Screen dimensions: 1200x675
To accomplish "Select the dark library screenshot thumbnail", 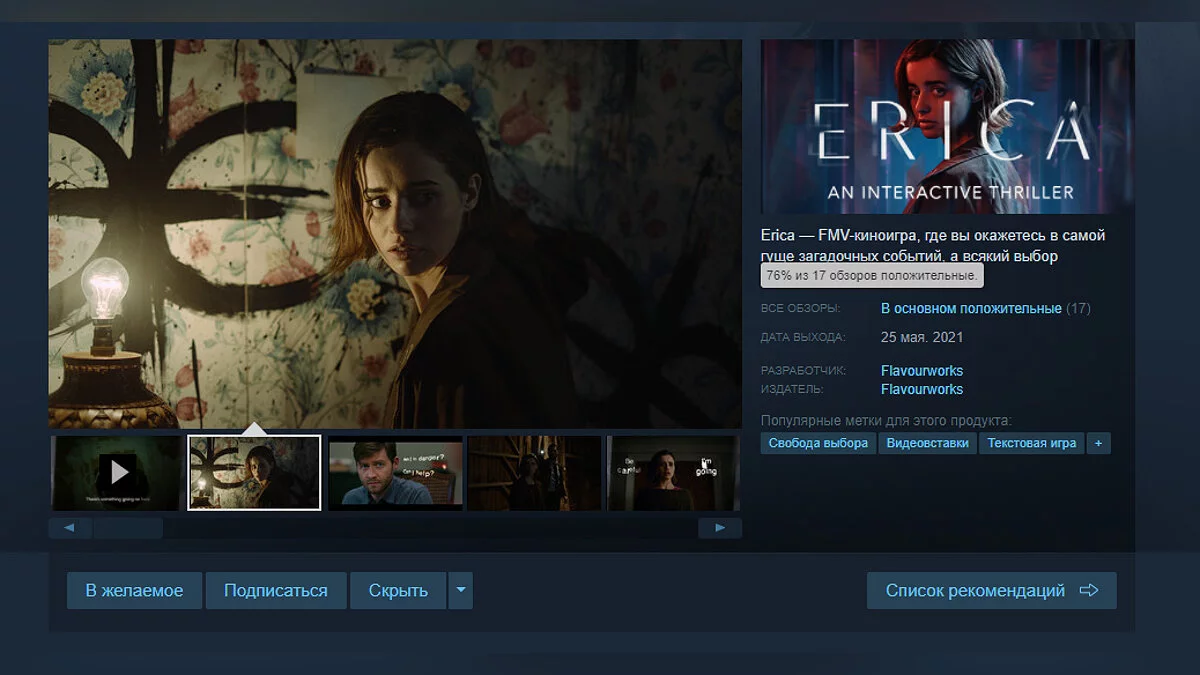I will click(534, 472).
